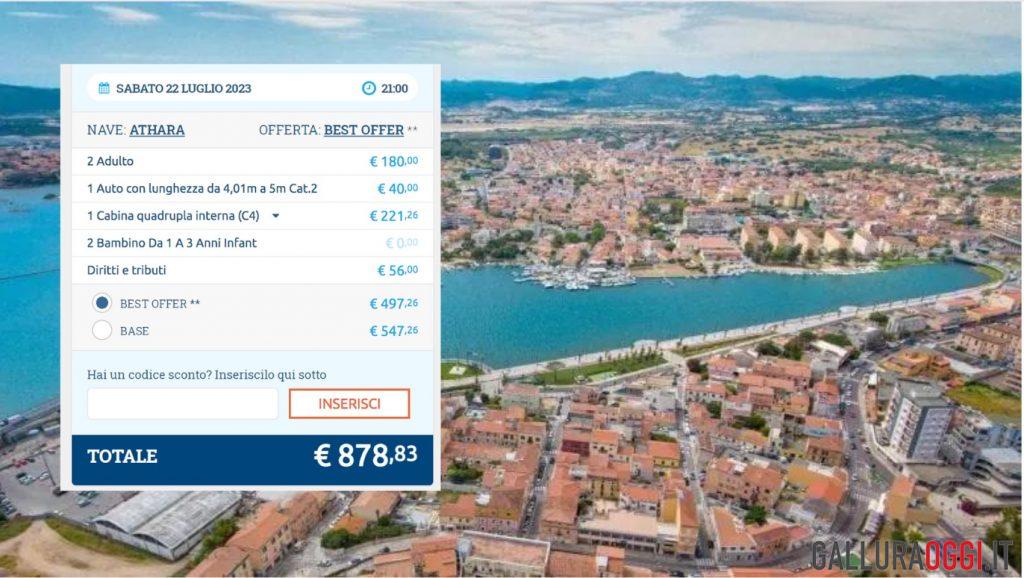
Task: Click the departure time 21:00
Action: pyautogui.click(x=394, y=88)
